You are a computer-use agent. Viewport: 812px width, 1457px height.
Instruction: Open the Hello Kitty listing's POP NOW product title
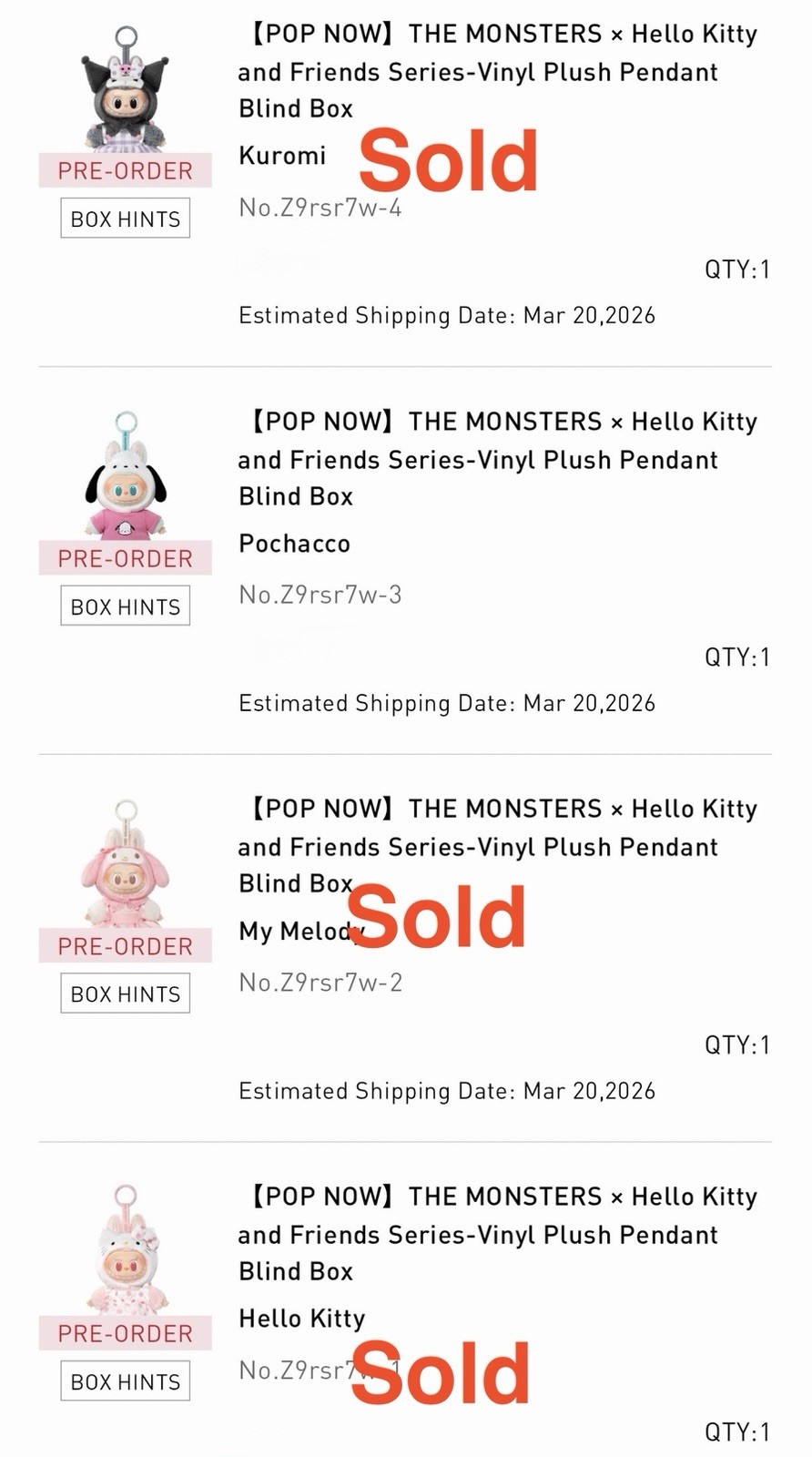click(497, 1234)
